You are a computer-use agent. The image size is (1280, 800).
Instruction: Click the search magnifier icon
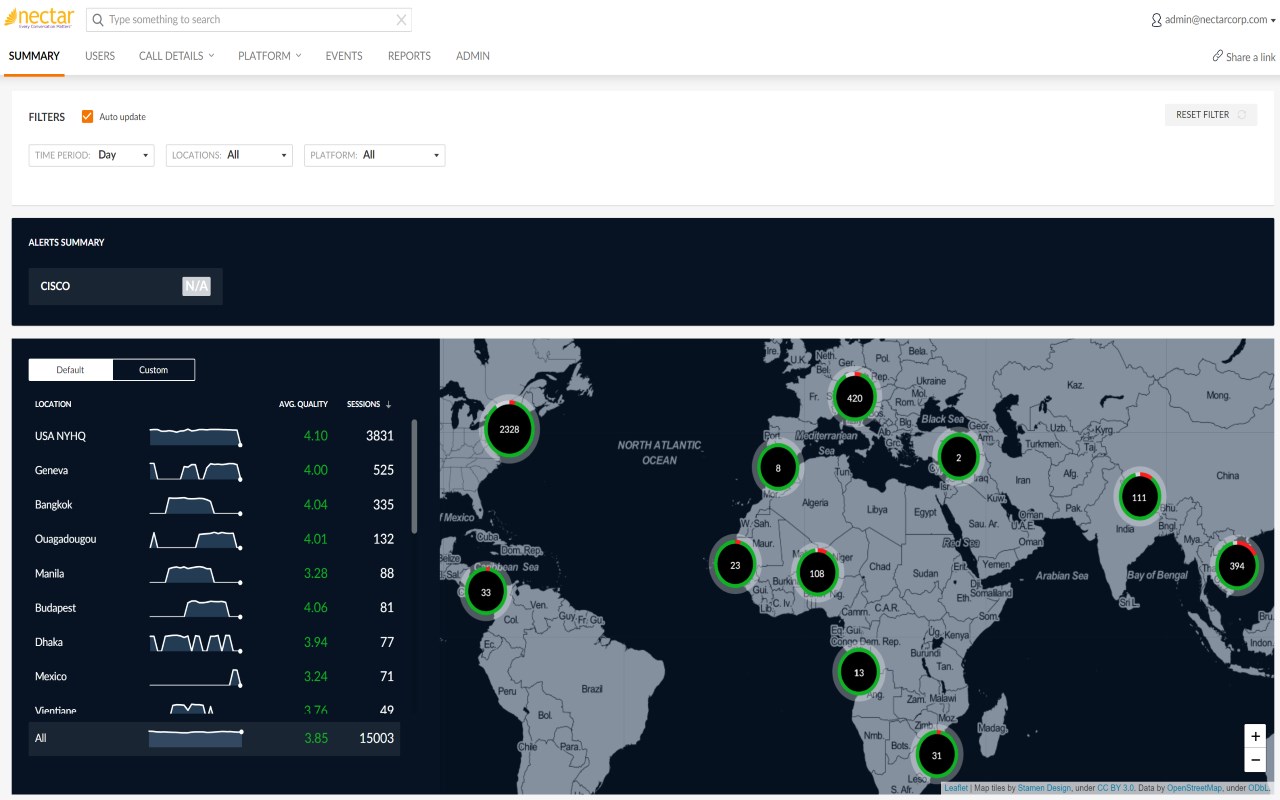pyautogui.click(x=99, y=20)
